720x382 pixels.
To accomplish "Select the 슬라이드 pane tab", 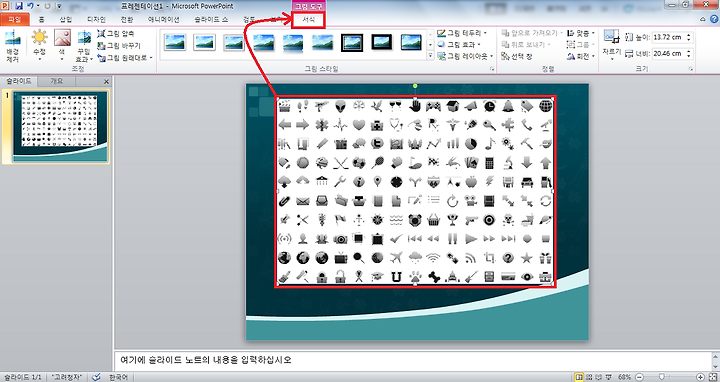I will click(18, 81).
